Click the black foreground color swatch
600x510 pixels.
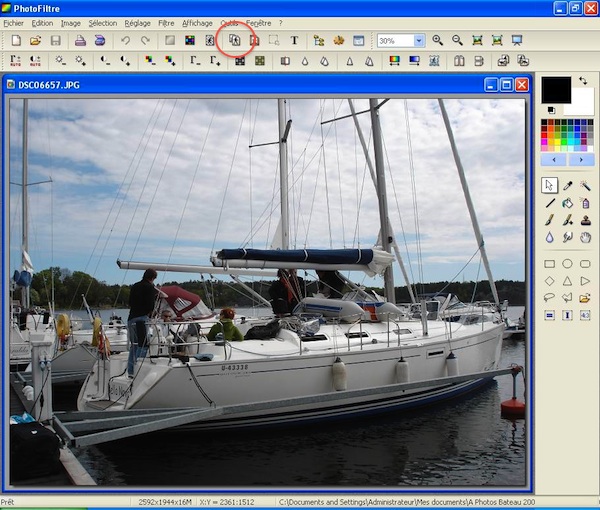pyautogui.click(x=556, y=90)
